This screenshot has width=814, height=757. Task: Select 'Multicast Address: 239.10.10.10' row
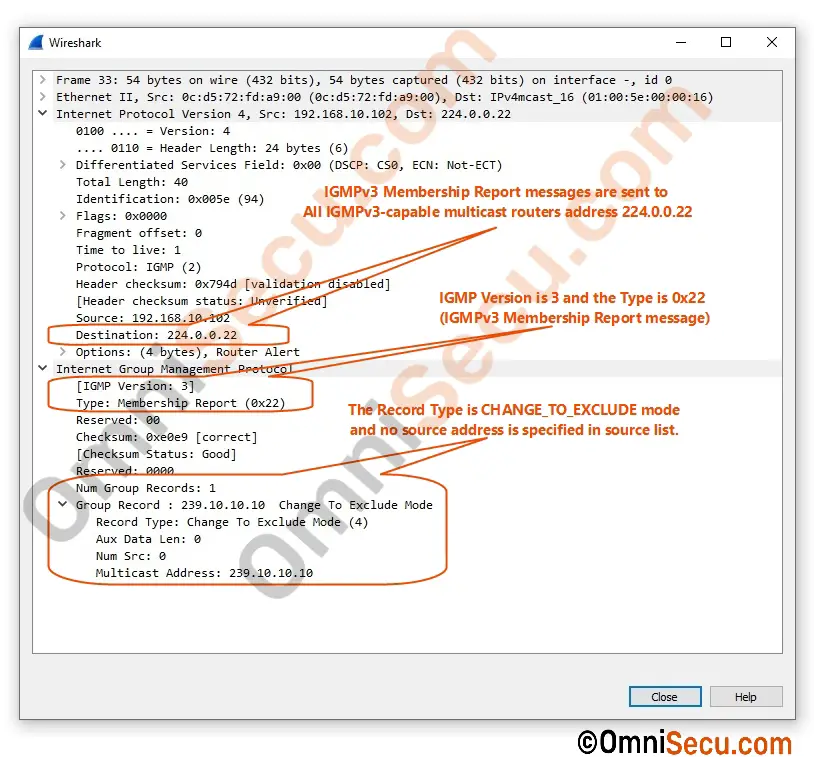click(x=204, y=573)
